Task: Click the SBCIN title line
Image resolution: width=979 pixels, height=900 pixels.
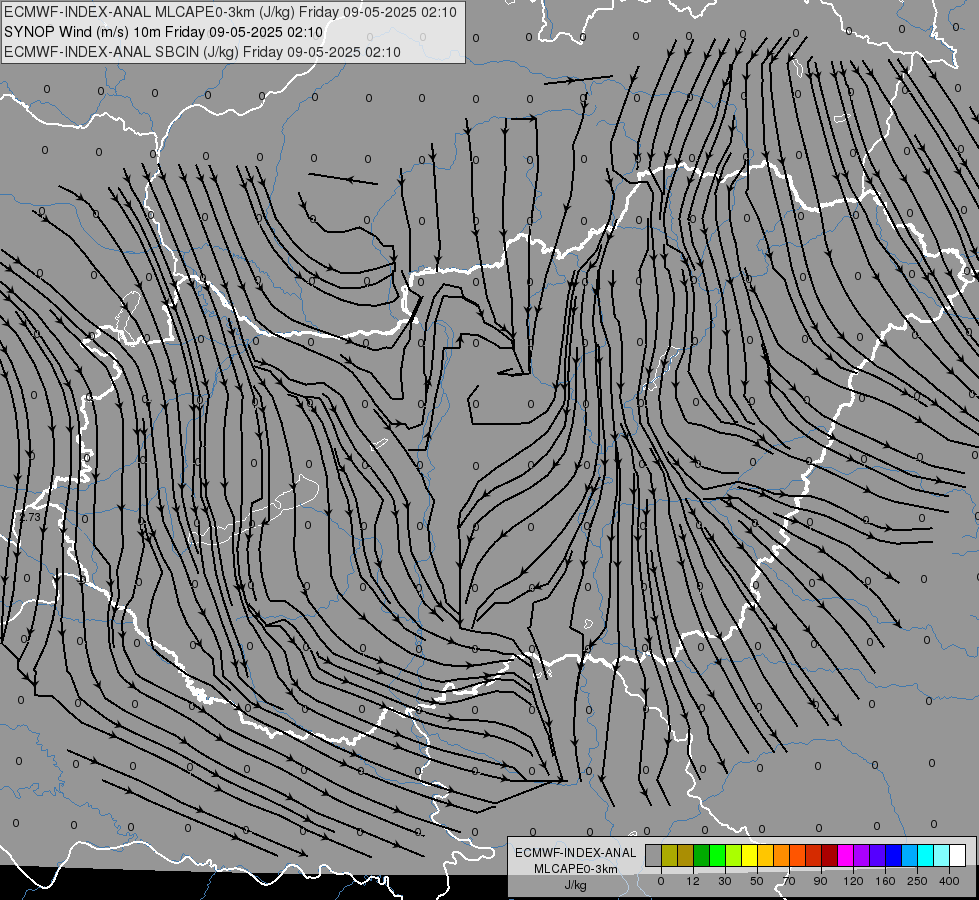Action: point(202,52)
